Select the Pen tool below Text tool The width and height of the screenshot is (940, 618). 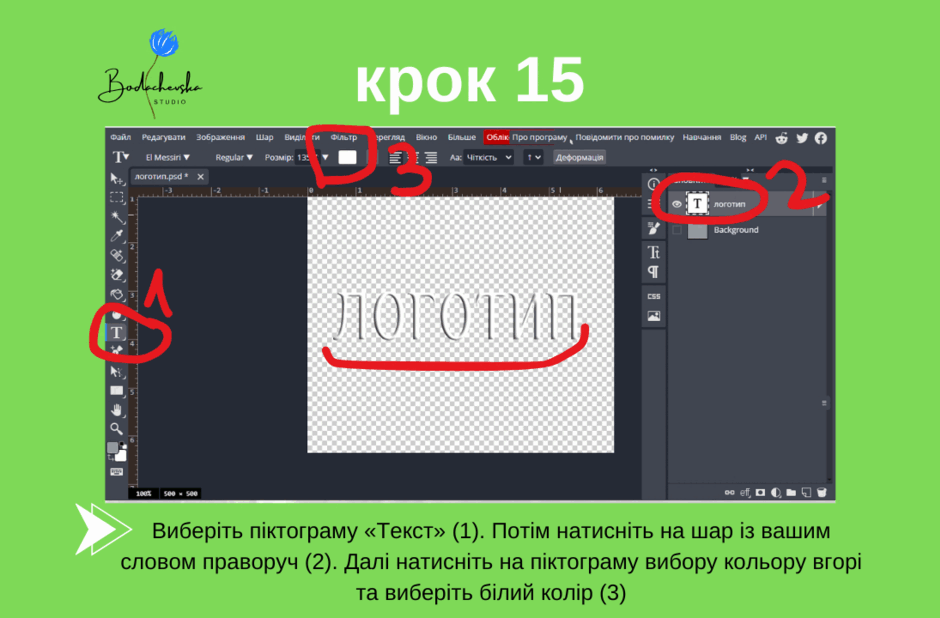pos(116,349)
